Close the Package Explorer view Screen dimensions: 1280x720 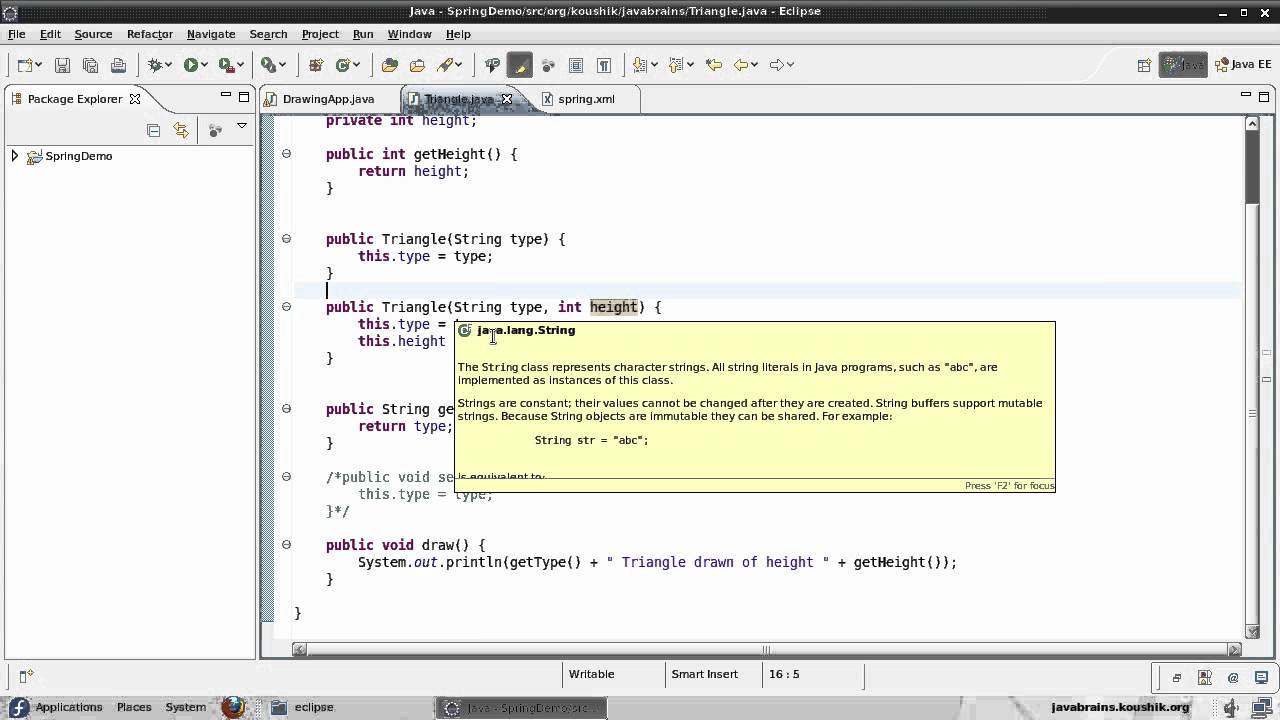coord(135,99)
